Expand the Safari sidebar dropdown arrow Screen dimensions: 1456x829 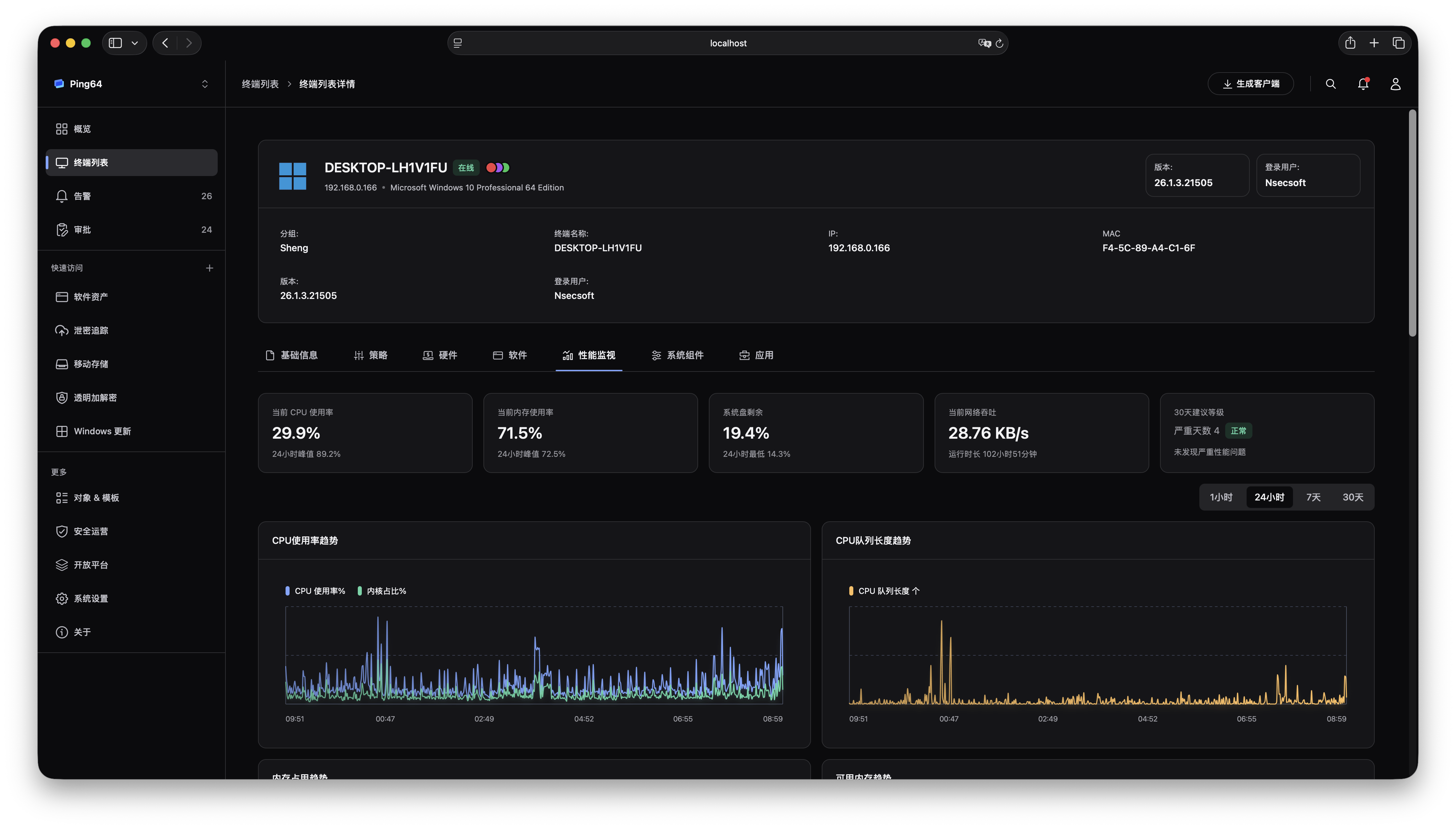tap(135, 43)
